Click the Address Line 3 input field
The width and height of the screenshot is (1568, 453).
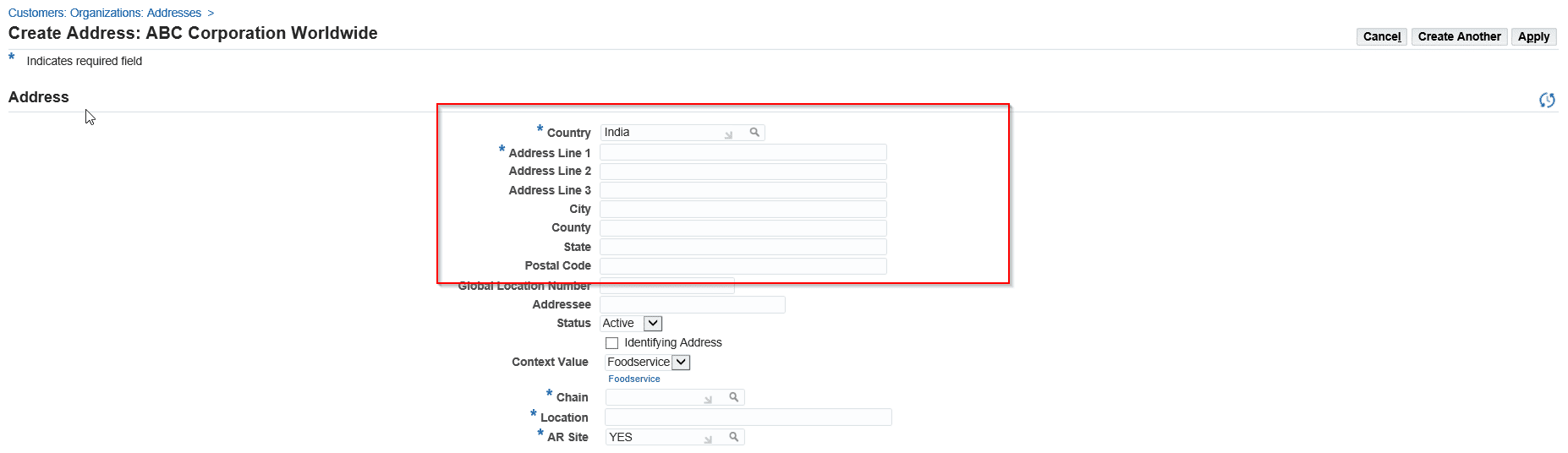coord(743,190)
